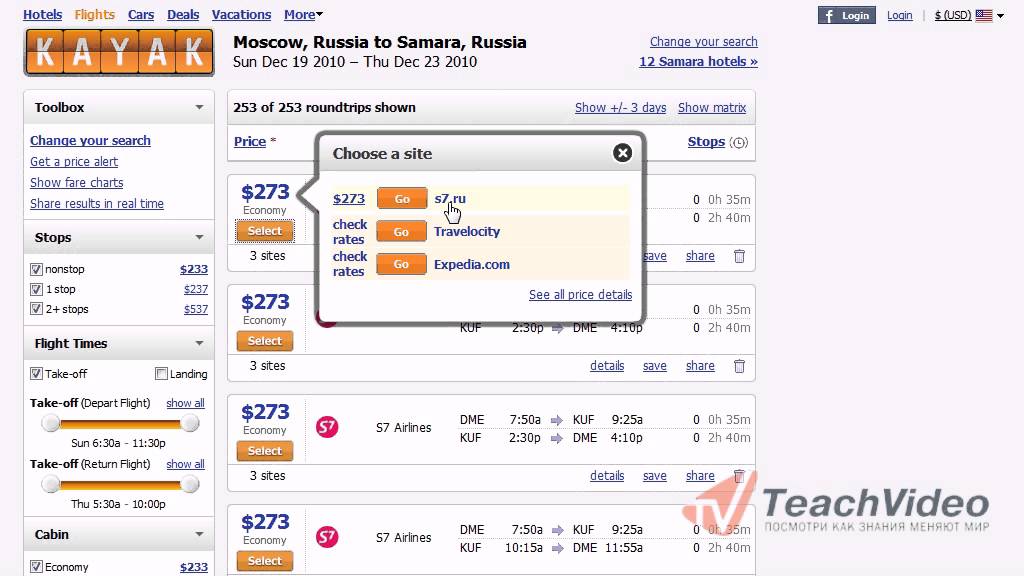Click the nonstop $233 price link
The width and height of the screenshot is (1024, 576).
coord(194,269)
